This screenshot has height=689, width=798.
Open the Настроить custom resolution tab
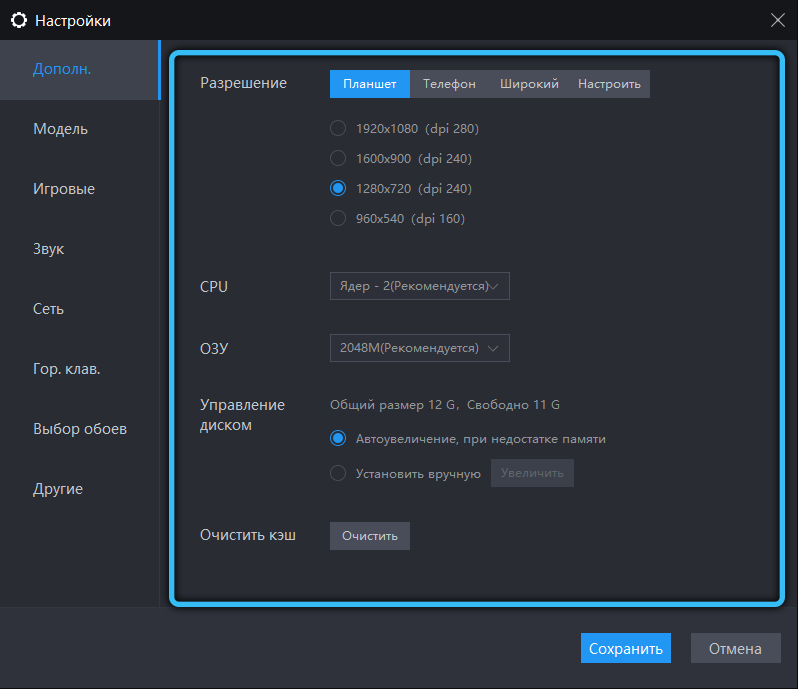[609, 84]
